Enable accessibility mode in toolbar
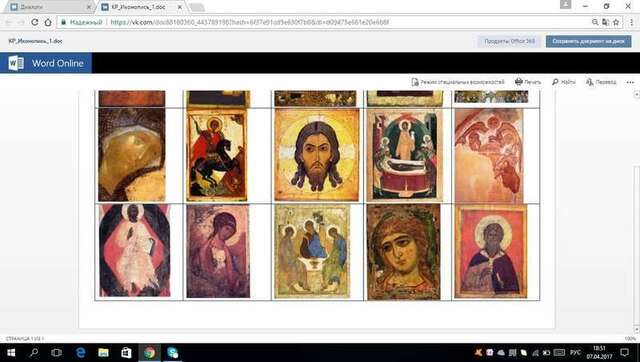This screenshot has height=362, width=640. [458, 82]
